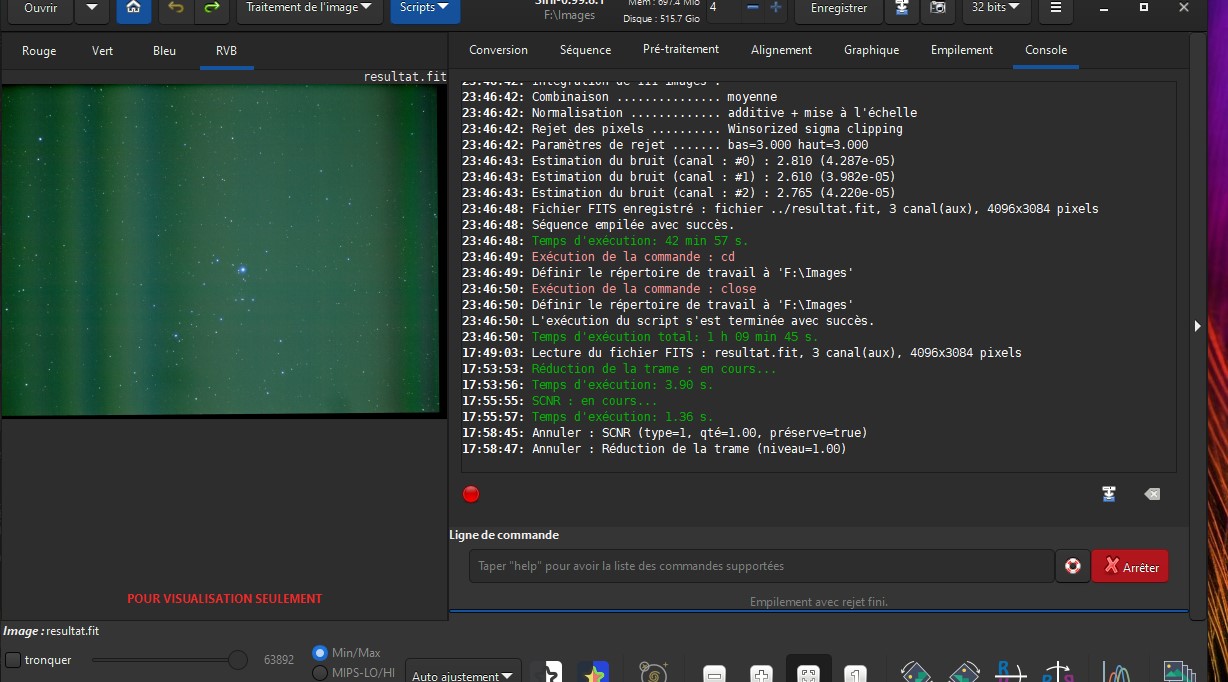Undo the last operation with yellow arrow
Screen dimensions: 1228x682
pyautogui.click(x=176, y=8)
